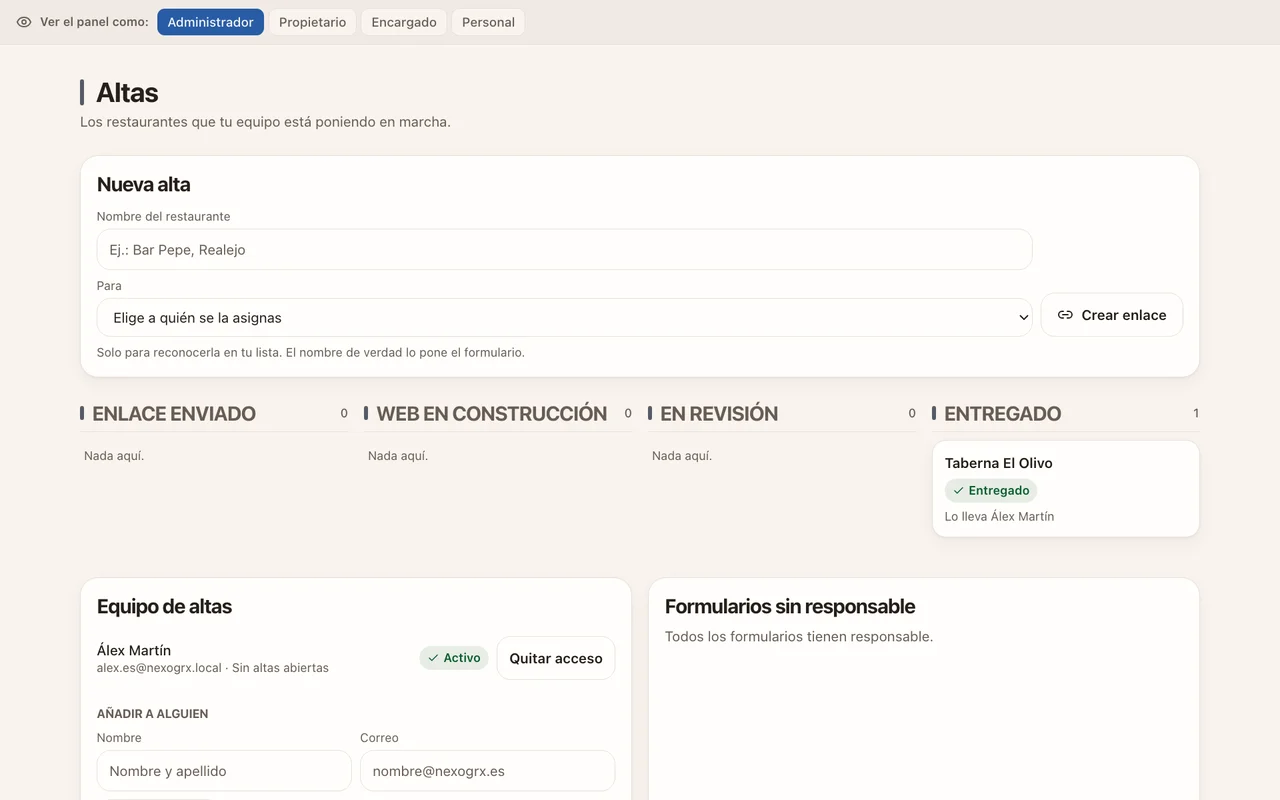Click 'Nada aquí.' under ENLACE ENVIADO
Screen dimensions: 1280x800
click(114, 456)
